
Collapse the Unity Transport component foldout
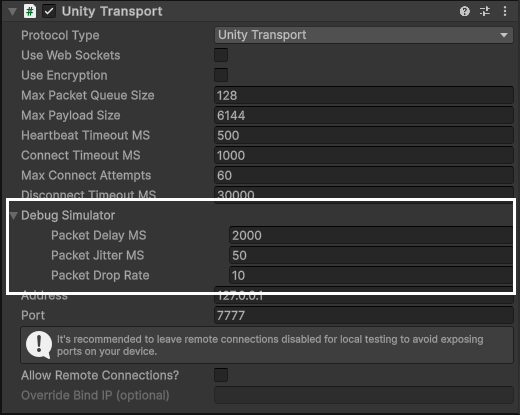pyautogui.click(x=12, y=12)
